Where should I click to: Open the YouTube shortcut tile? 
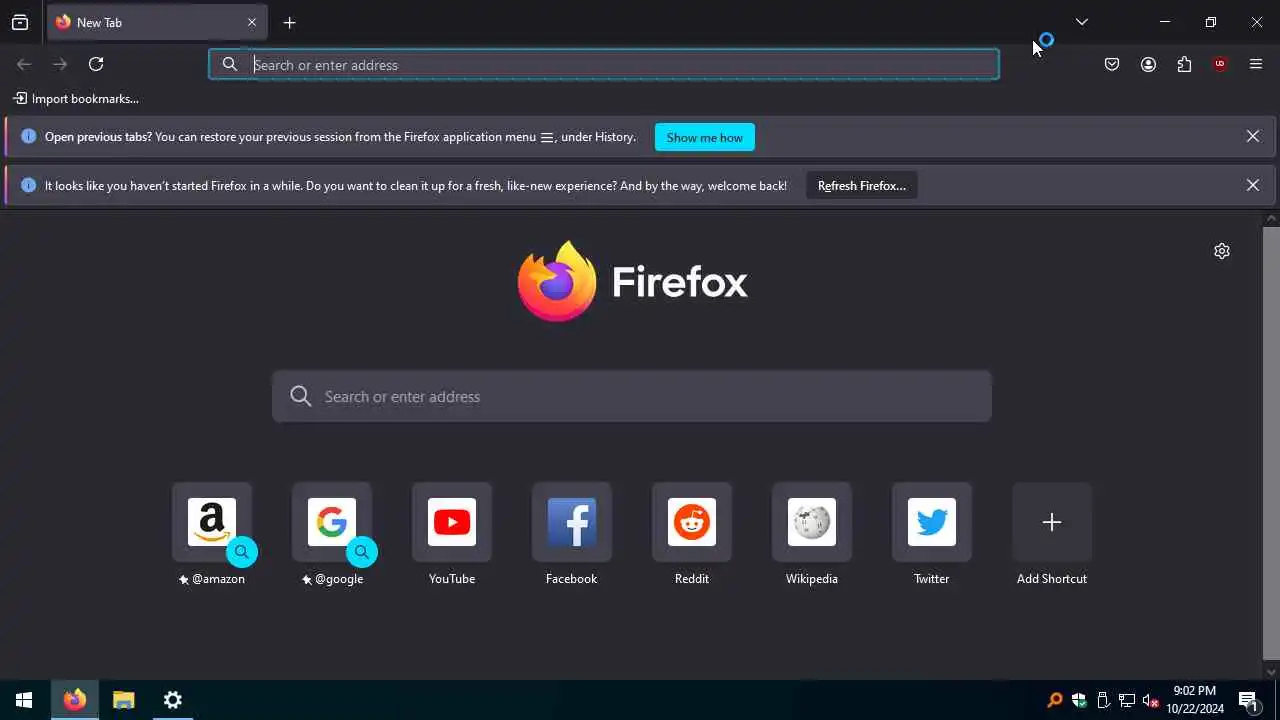pos(452,522)
